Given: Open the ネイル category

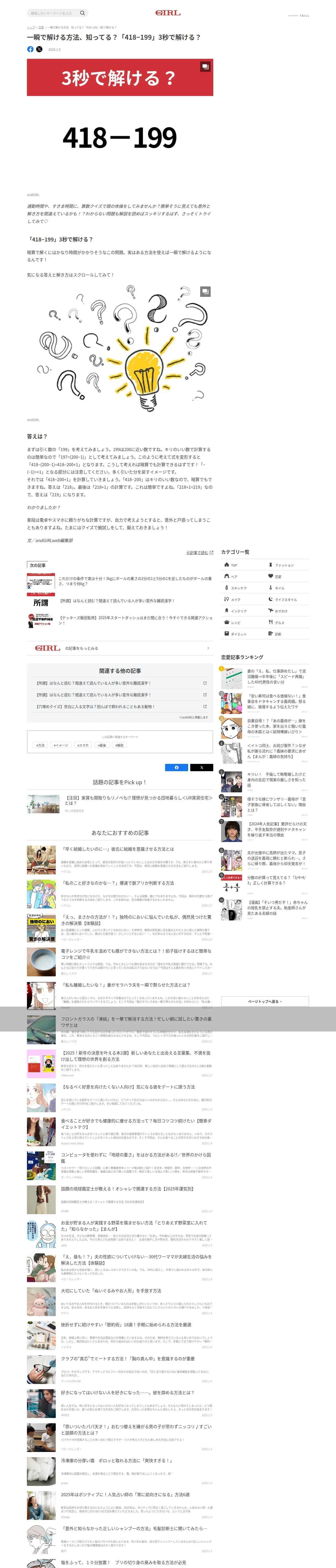Looking at the screenshot, I should click(287, 588).
